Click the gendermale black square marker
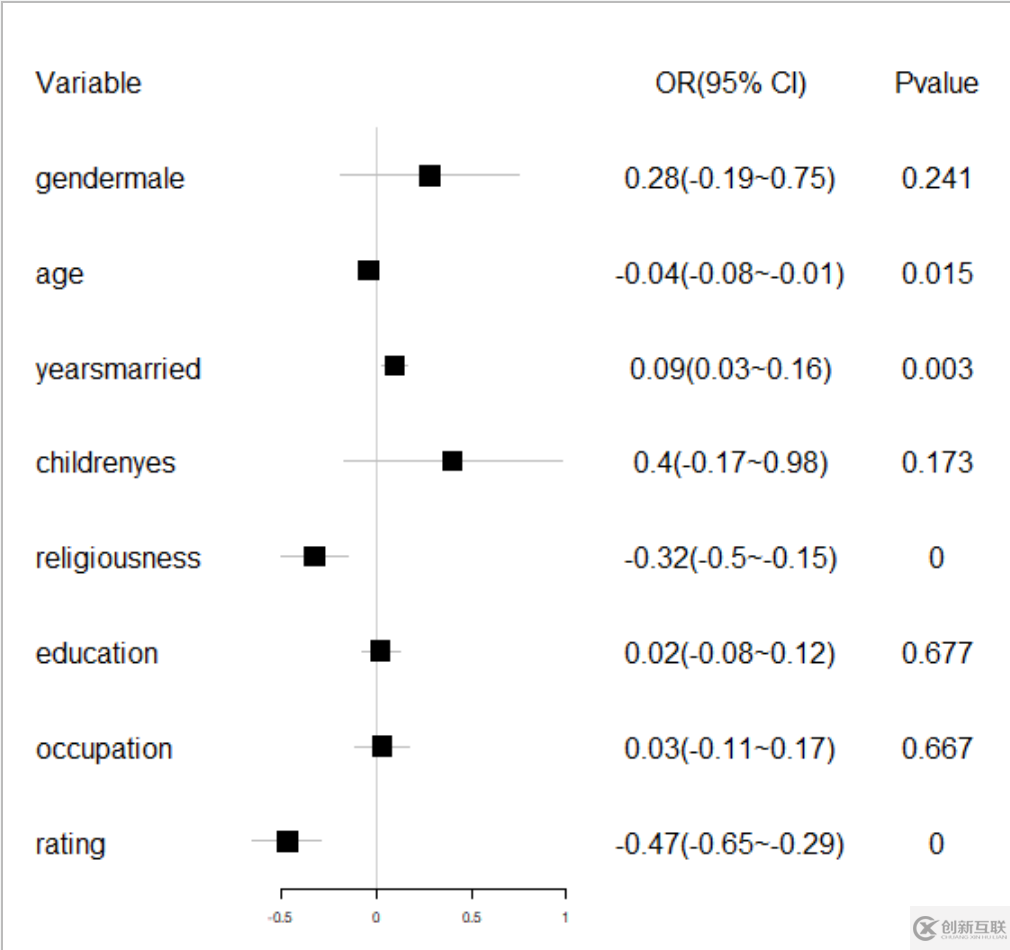This screenshot has height=950, width=1010. pos(430,176)
